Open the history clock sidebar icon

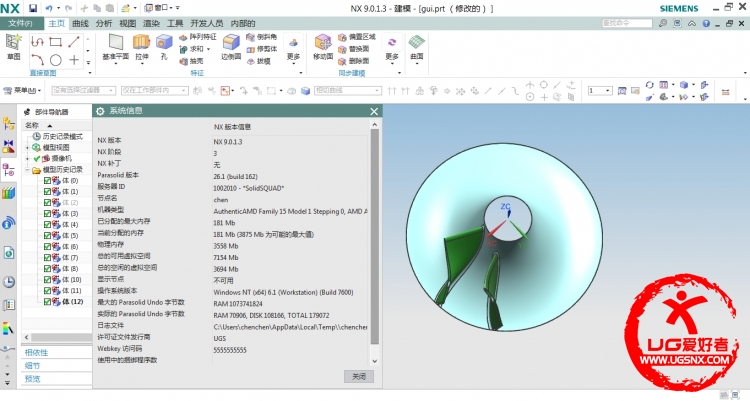coord(9,281)
